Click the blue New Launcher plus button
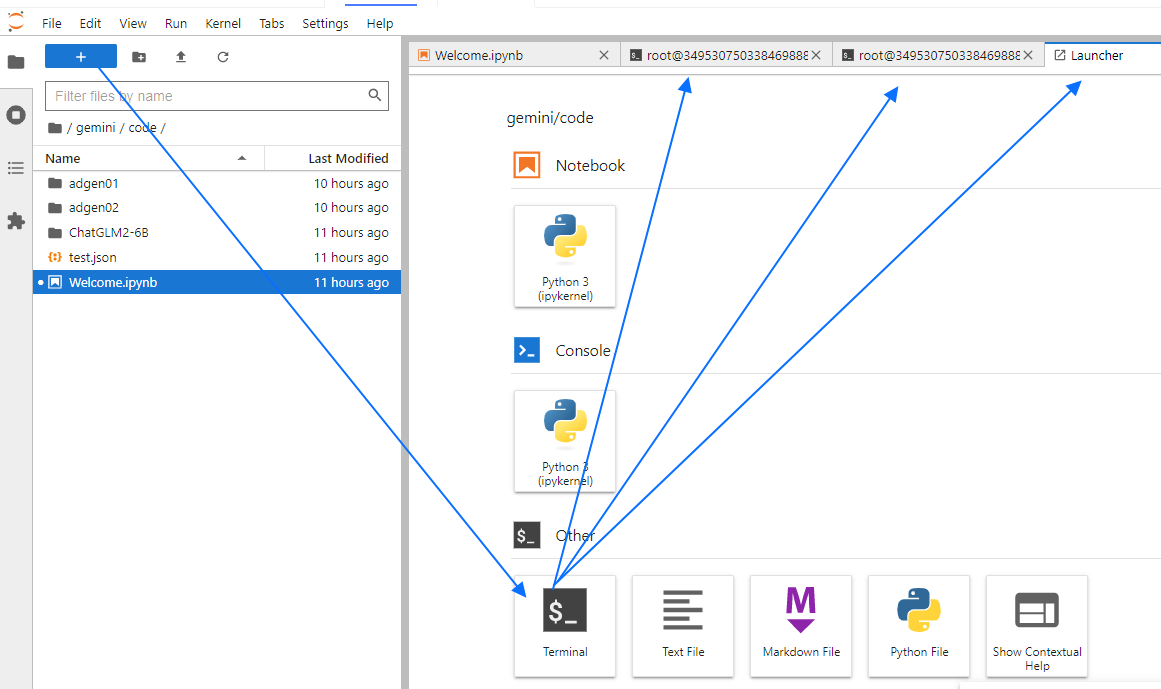Screen dimensions: 1161x689 [81, 57]
